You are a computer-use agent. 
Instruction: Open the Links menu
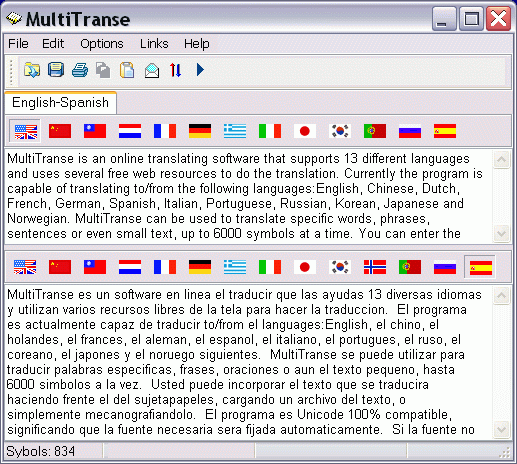pos(154,44)
